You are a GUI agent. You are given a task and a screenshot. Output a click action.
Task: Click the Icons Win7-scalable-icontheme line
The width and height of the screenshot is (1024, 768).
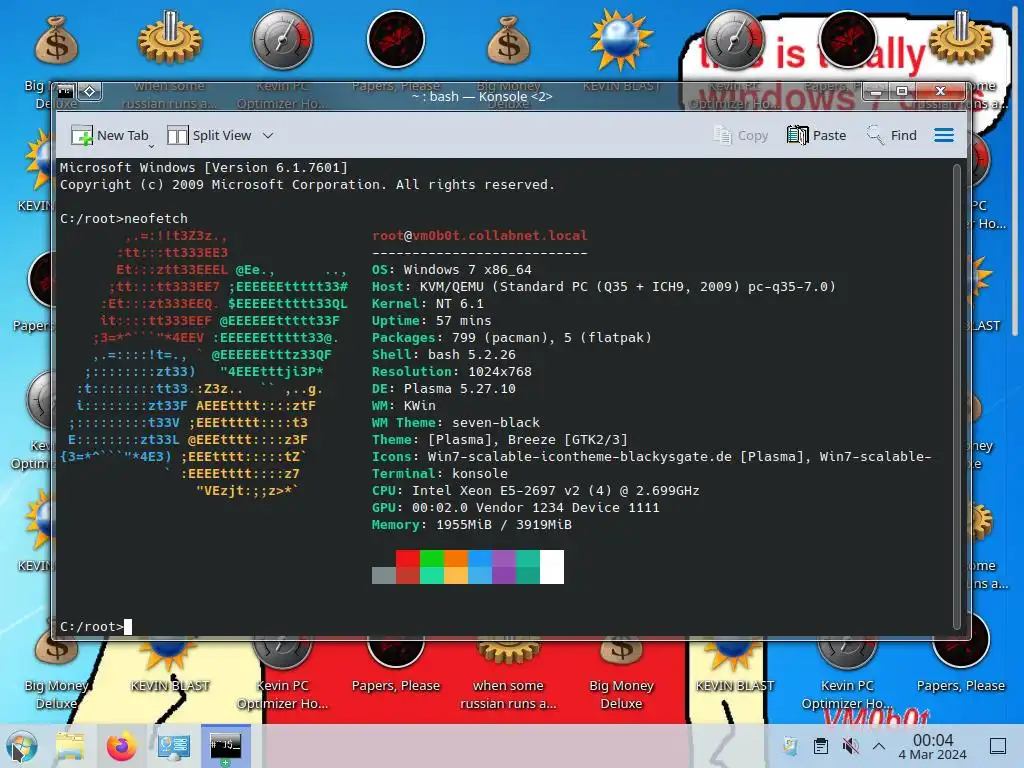click(x=651, y=456)
